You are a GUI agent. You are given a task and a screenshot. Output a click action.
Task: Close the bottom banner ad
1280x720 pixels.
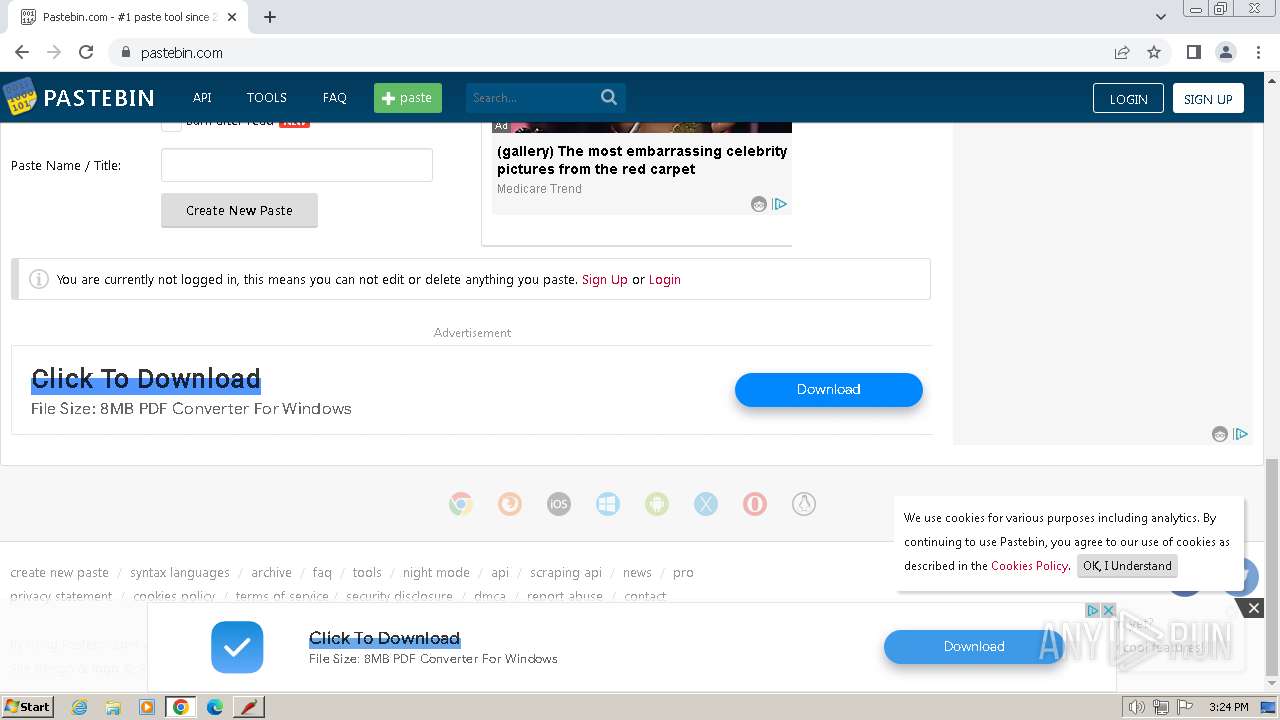click(x=1253, y=607)
